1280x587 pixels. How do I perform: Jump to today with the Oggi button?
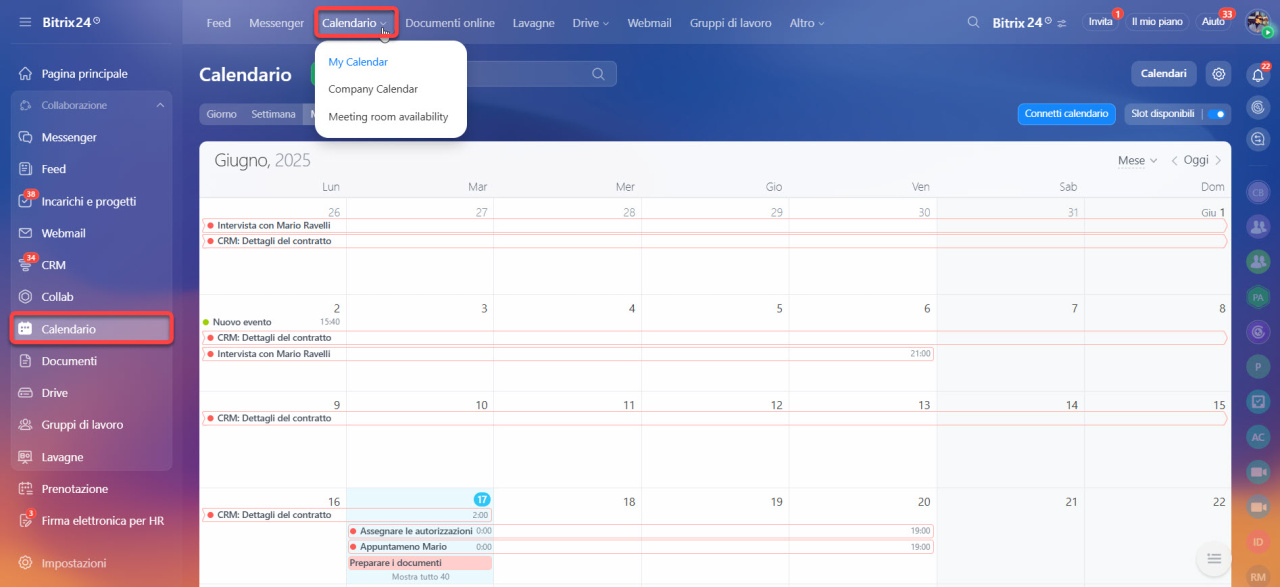1196,160
